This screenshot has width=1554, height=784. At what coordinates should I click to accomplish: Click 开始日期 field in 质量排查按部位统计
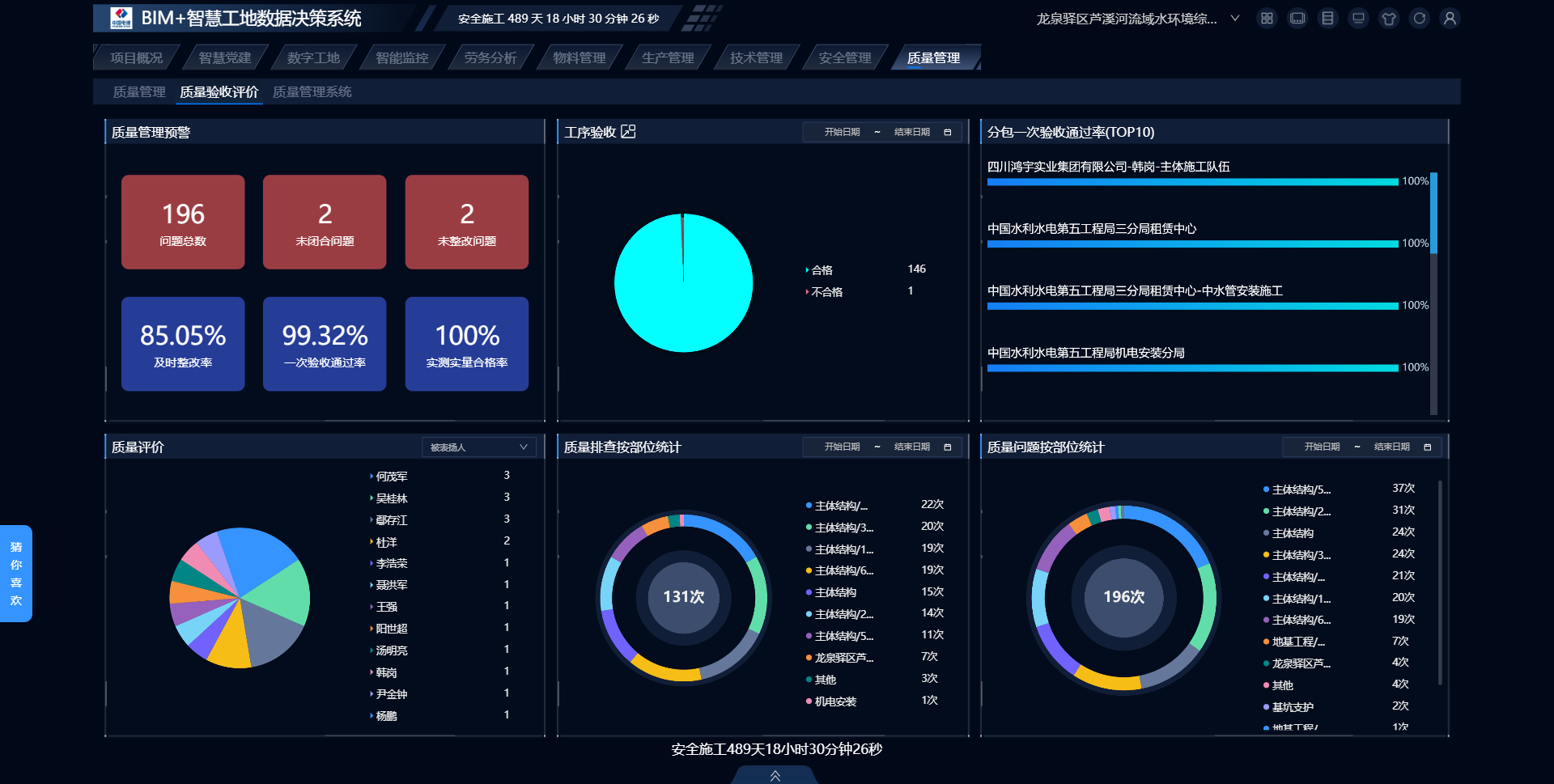pyautogui.click(x=842, y=447)
